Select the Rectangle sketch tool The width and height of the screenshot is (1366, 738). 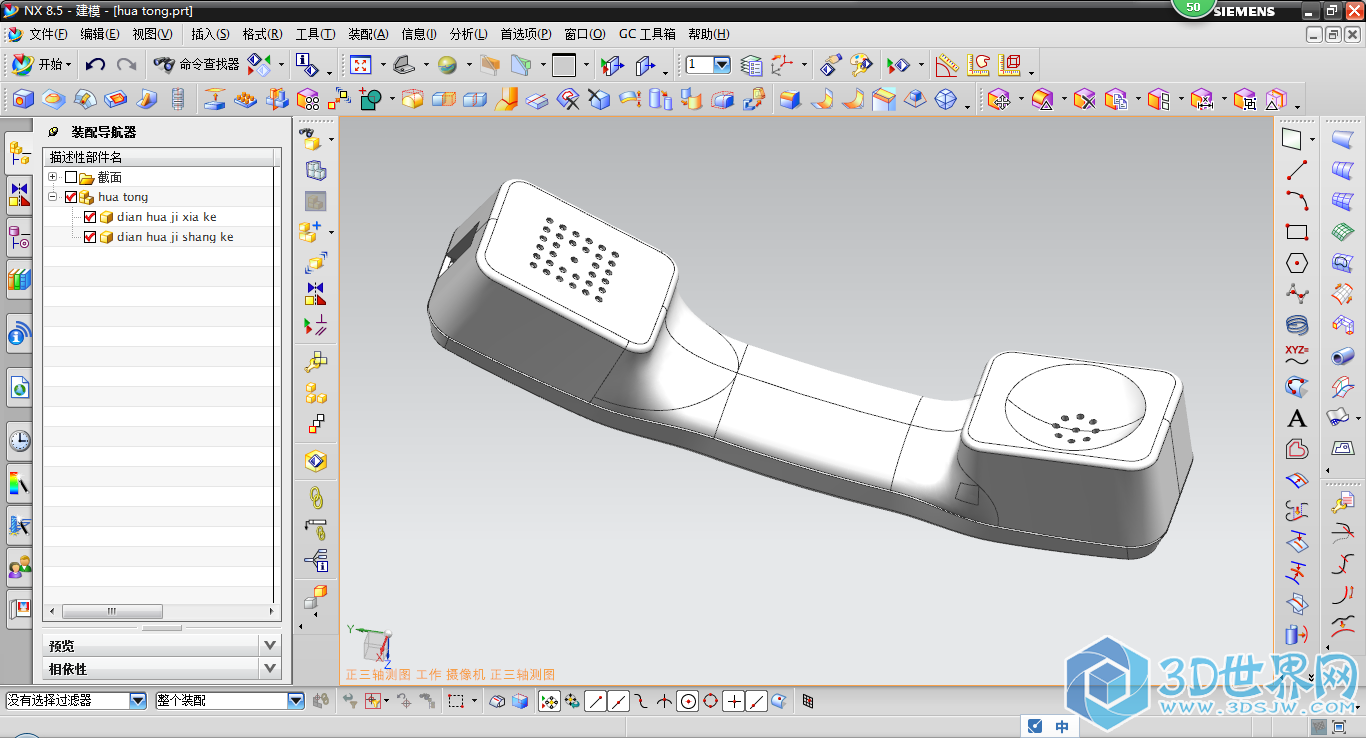[1297, 232]
